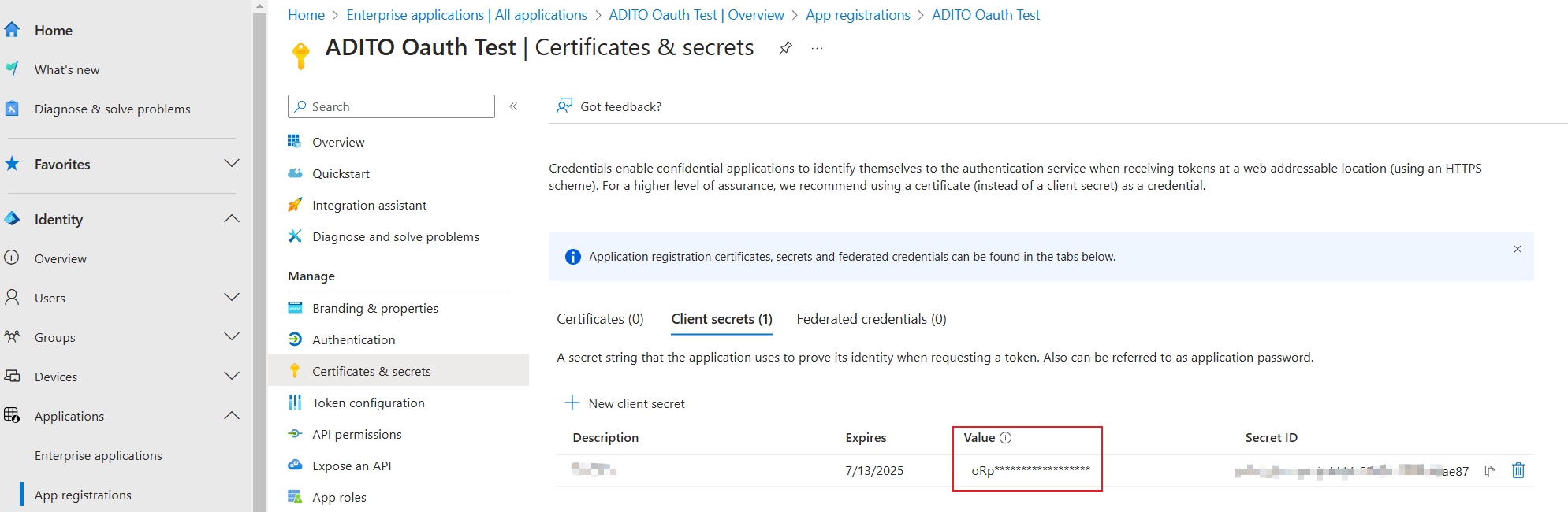Viewport: 1568px width, 512px height.
Task: Click the Secret ID column header
Action: coord(1271,438)
